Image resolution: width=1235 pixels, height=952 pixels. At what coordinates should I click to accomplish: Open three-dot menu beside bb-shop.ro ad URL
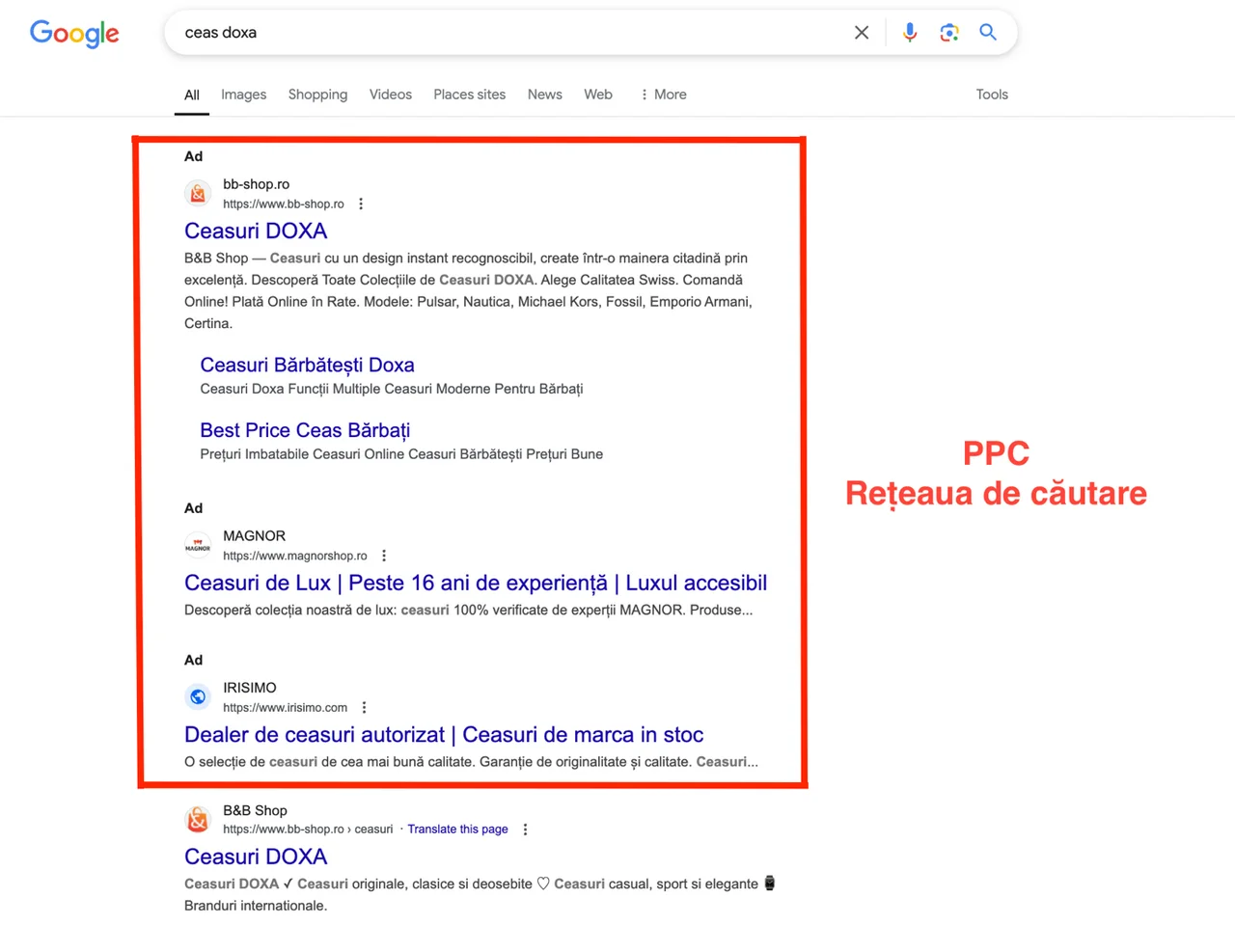coord(361,204)
